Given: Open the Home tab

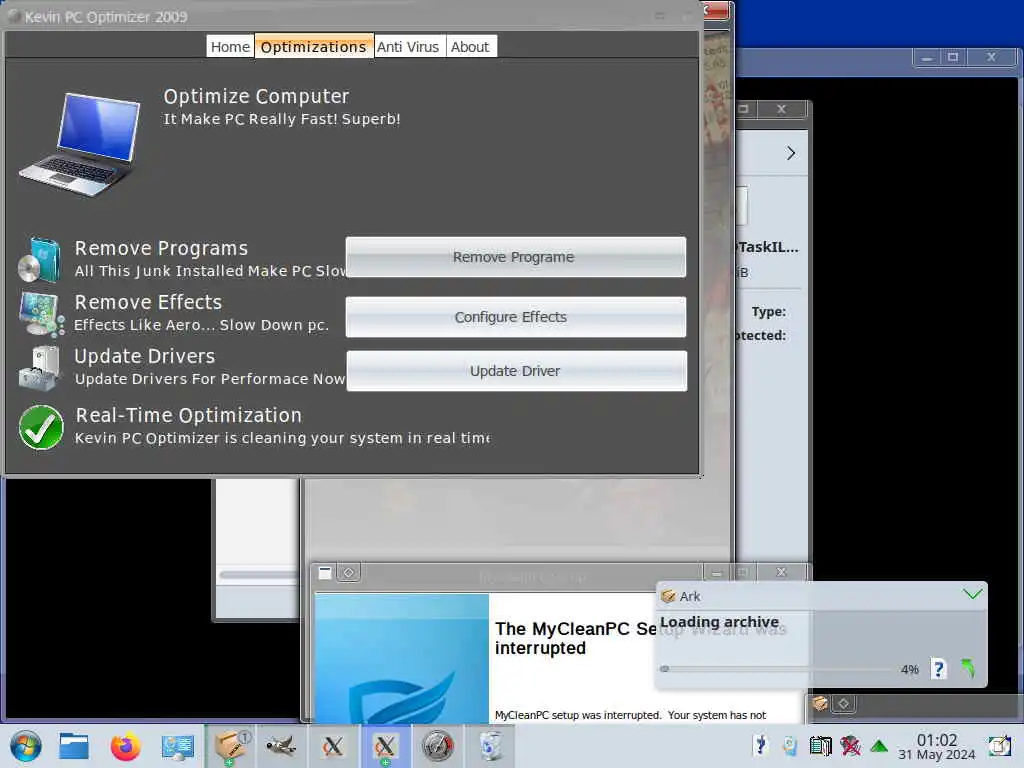Looking at the screenshot, I should [230, 46].
